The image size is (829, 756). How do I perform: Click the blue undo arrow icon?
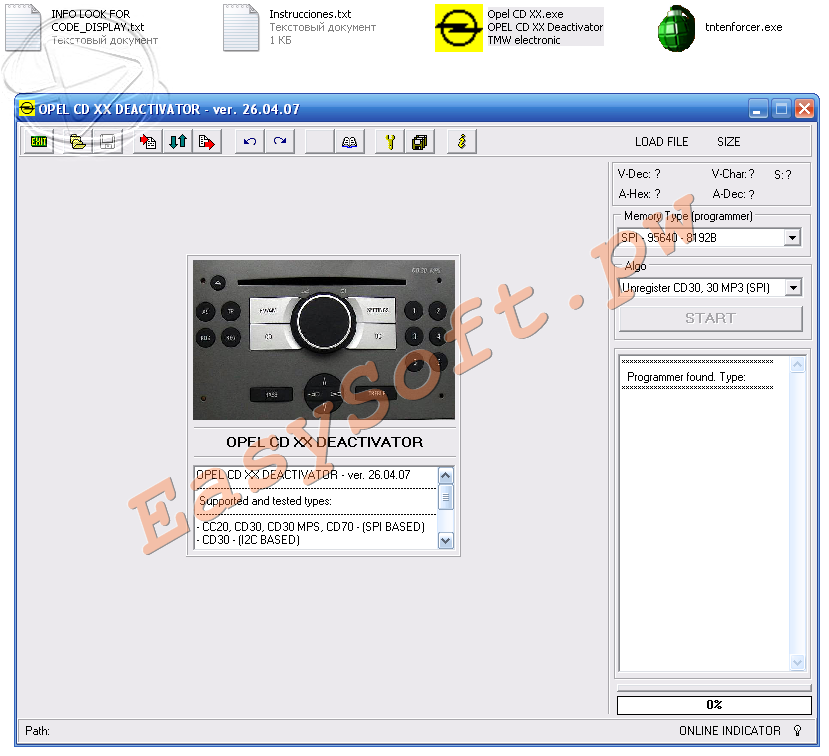[x=250, y=142]
